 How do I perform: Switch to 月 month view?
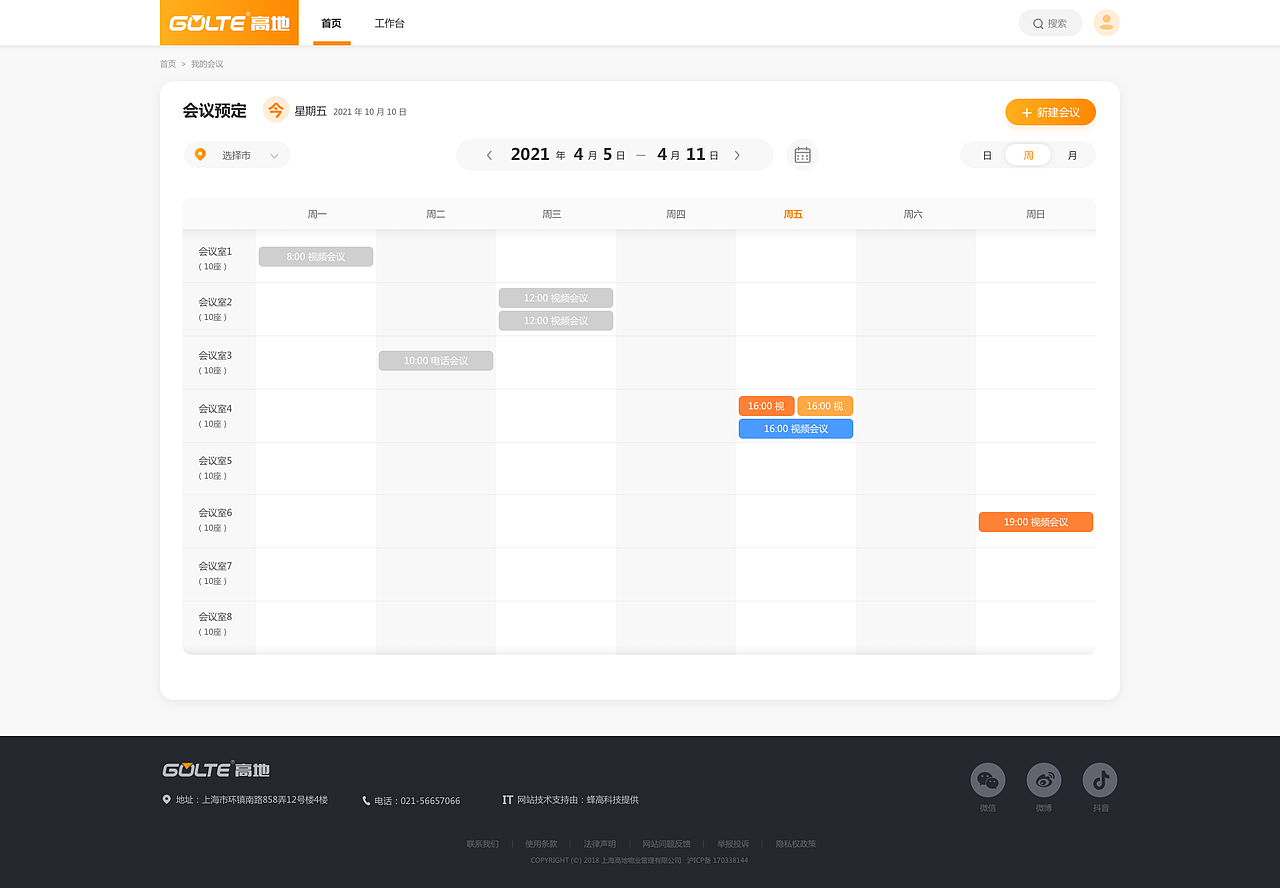coord(1072,155)
